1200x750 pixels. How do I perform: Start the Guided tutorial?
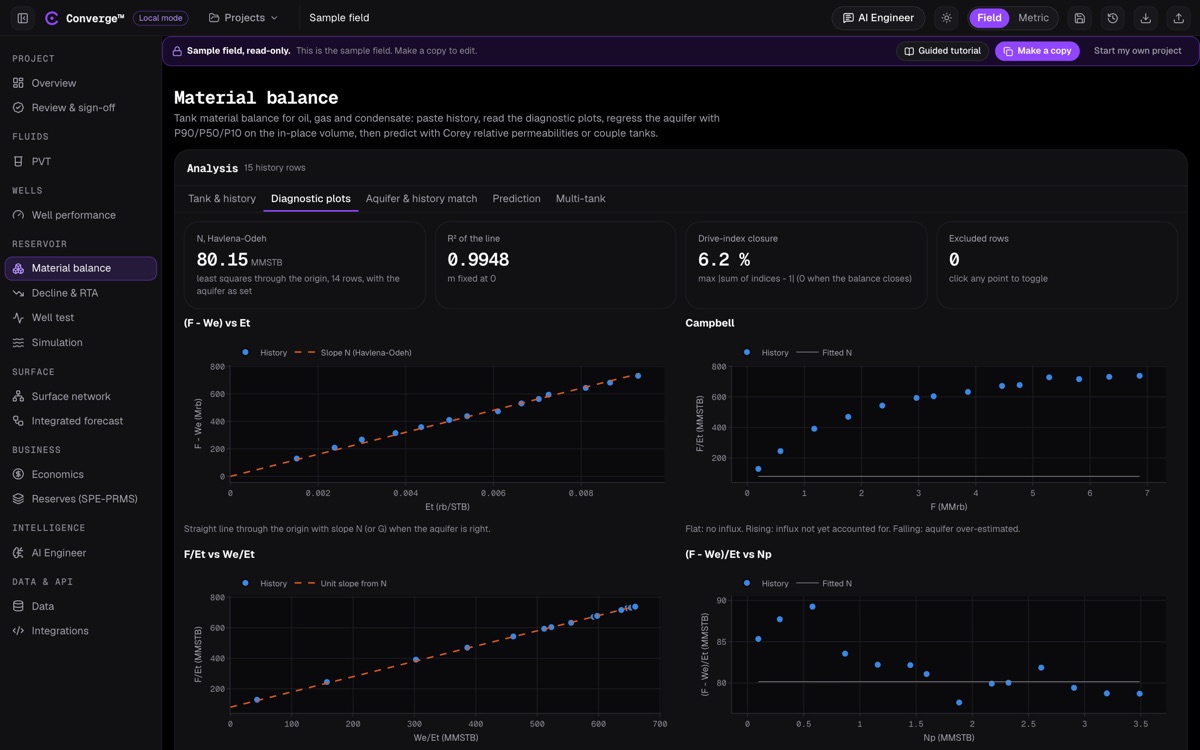[943, 51]
